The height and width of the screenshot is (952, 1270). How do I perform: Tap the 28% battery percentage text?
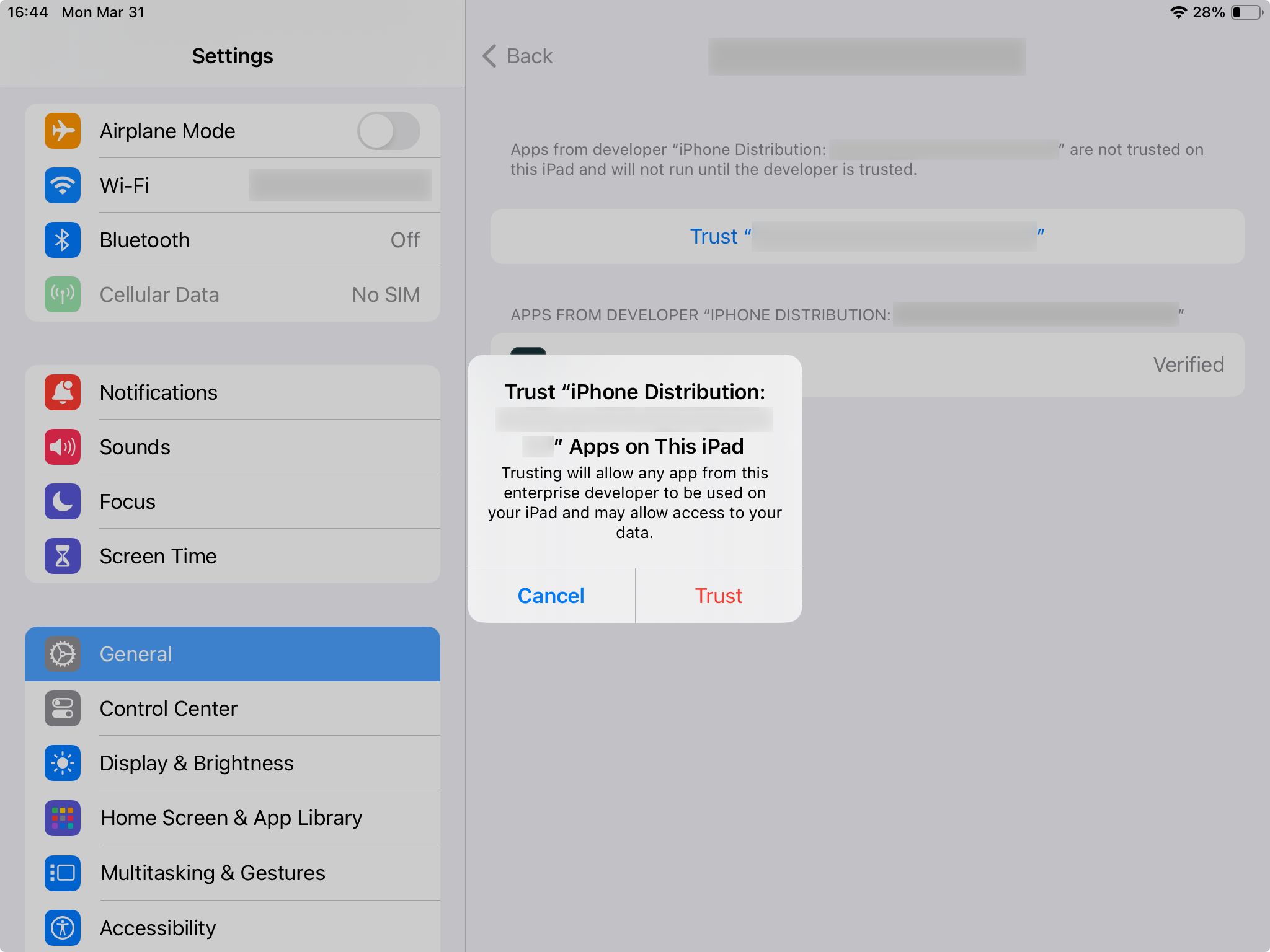pyautogui.click(x=1209, y=12)
